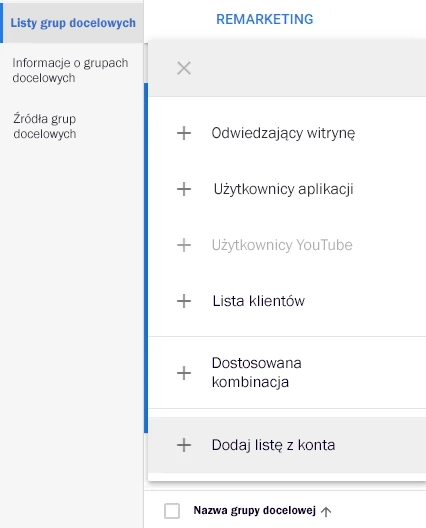Click the plus icon beside Dostosowana kombinacja

click(x=184, y=373)
